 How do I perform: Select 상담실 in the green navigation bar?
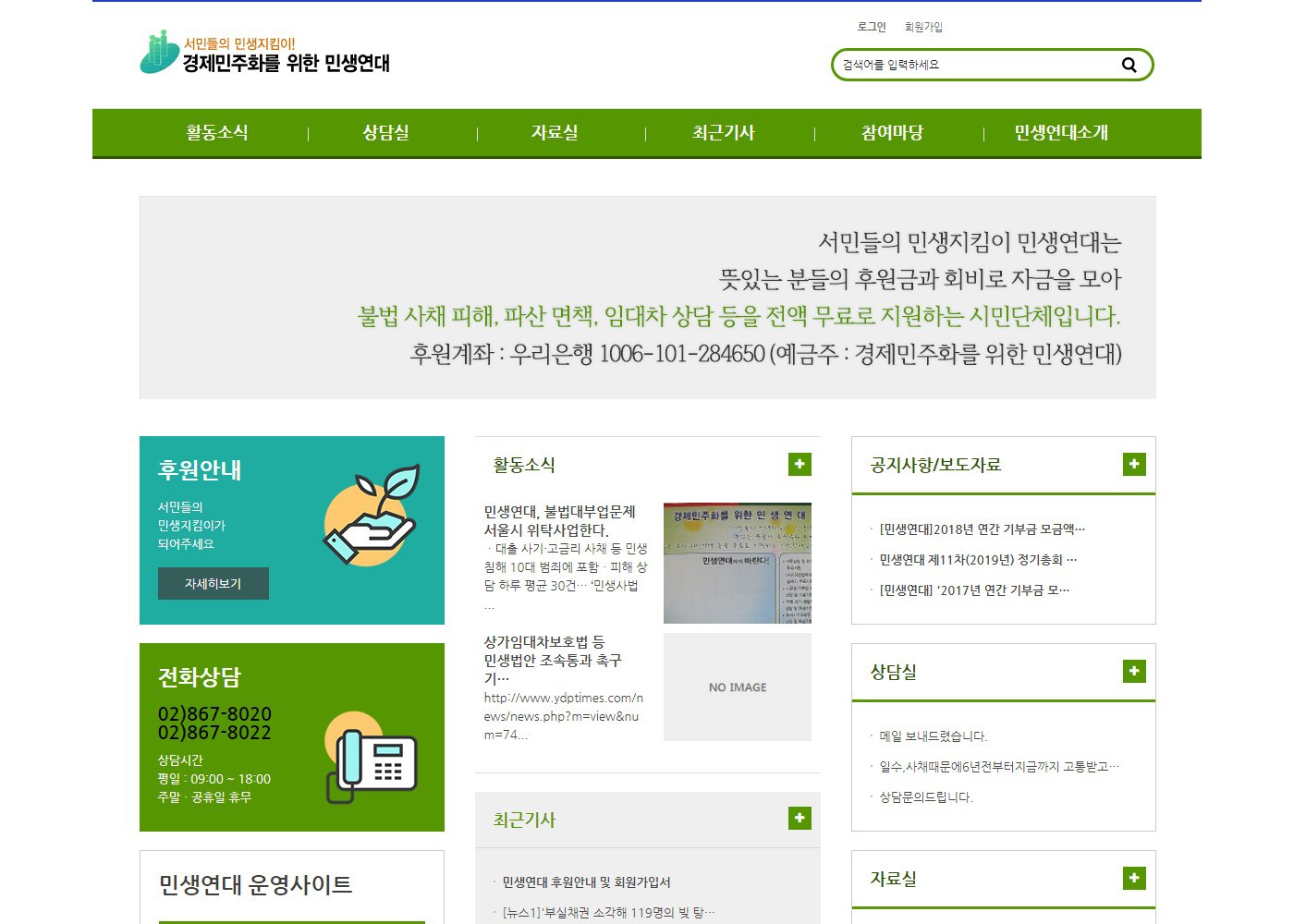(x=385, y=133)
